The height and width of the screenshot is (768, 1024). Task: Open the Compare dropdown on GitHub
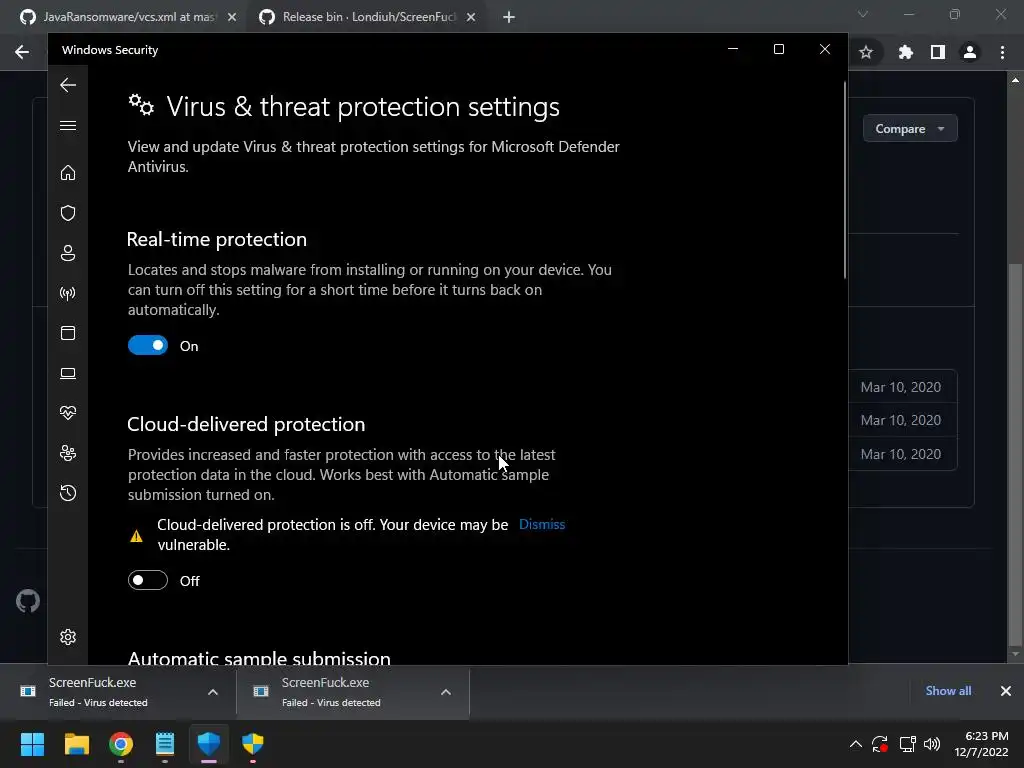(910, 129)
